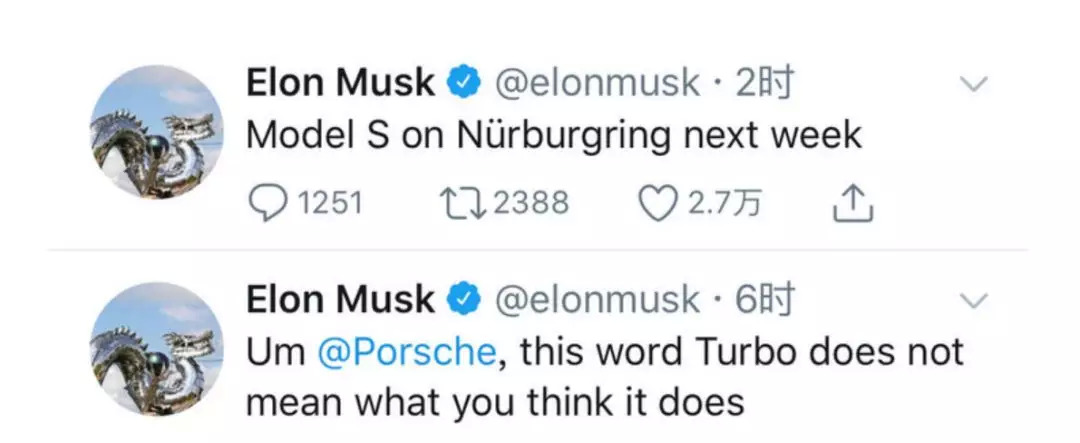Click the Elon Musk name on the Turbo tweet
1080x443 pixels.
340,300
